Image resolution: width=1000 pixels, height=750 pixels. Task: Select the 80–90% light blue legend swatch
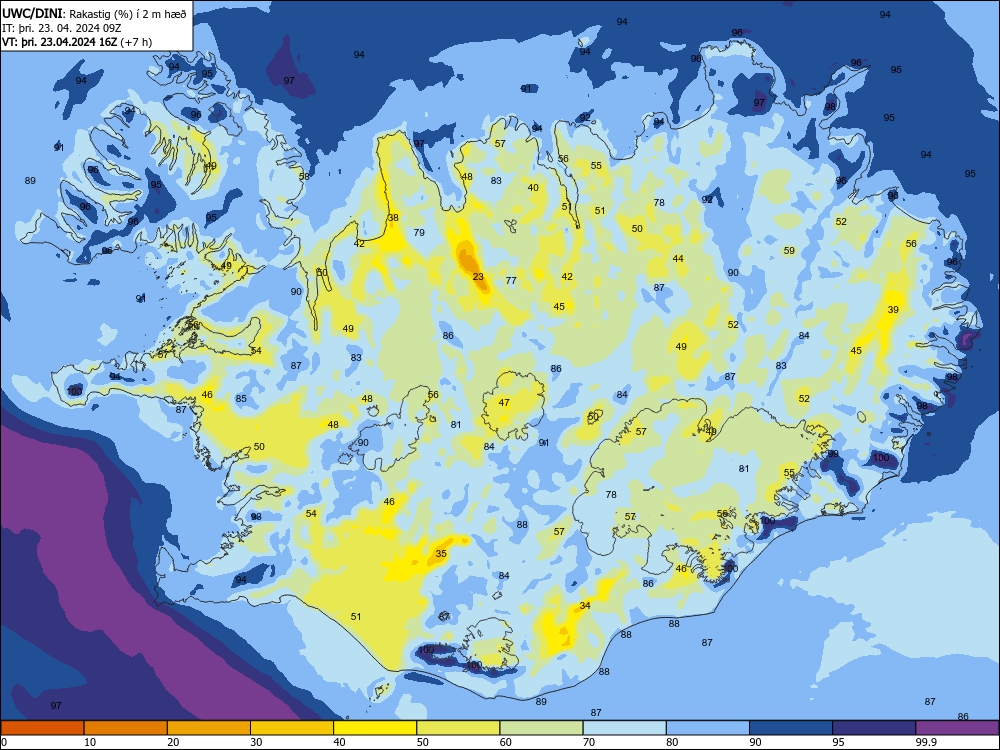708,728
